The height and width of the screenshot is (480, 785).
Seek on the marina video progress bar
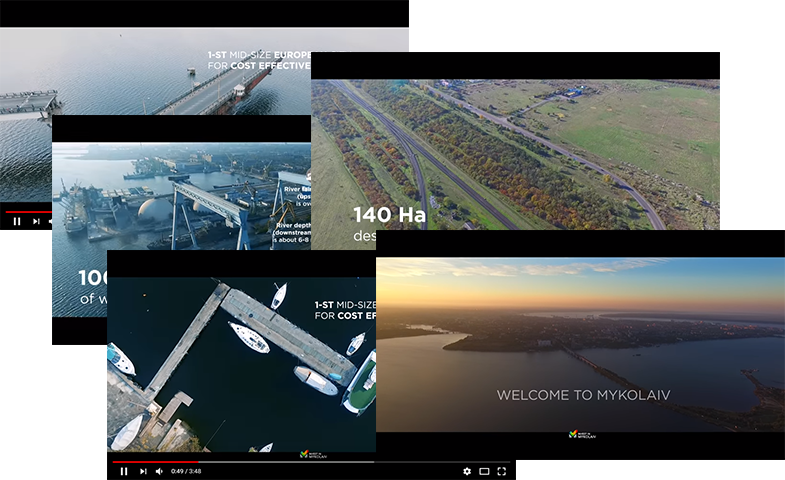(x=250, y=462)
